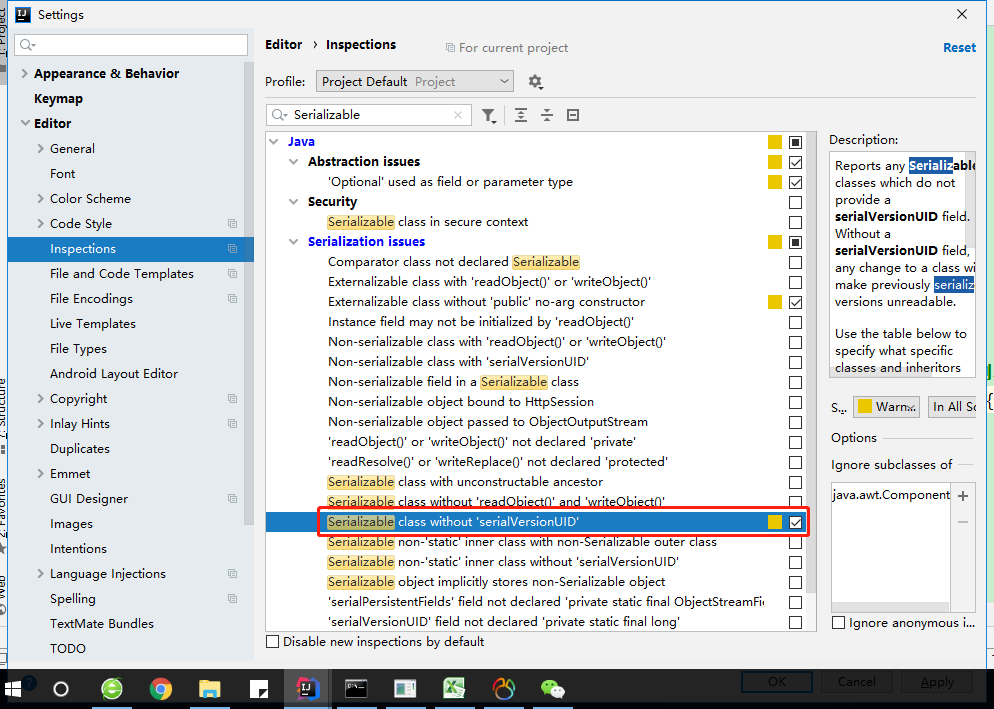This screenshot has height=709, width=994.
Task: Click the collapse all inspections icon
Action: click(x=547, y=116)
